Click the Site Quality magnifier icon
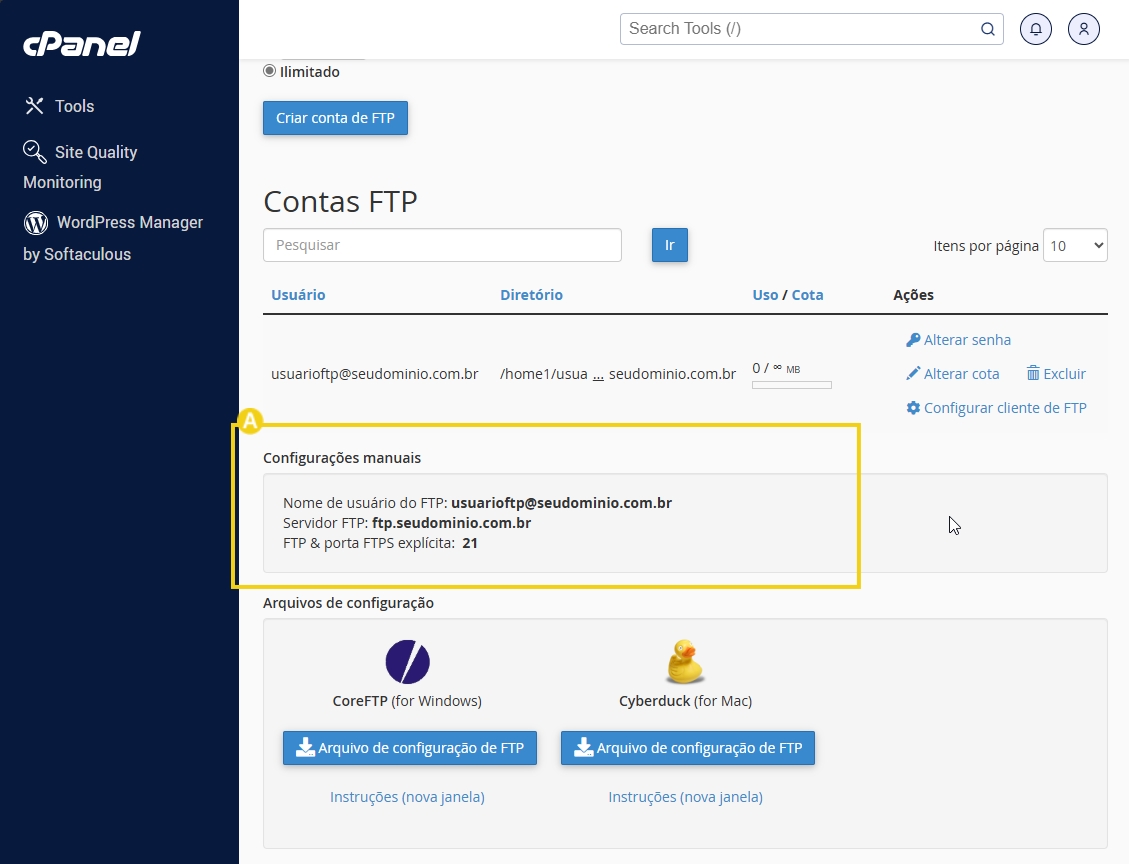Image resolution: width=1129 pixels, height=864 pixels. 35,152
